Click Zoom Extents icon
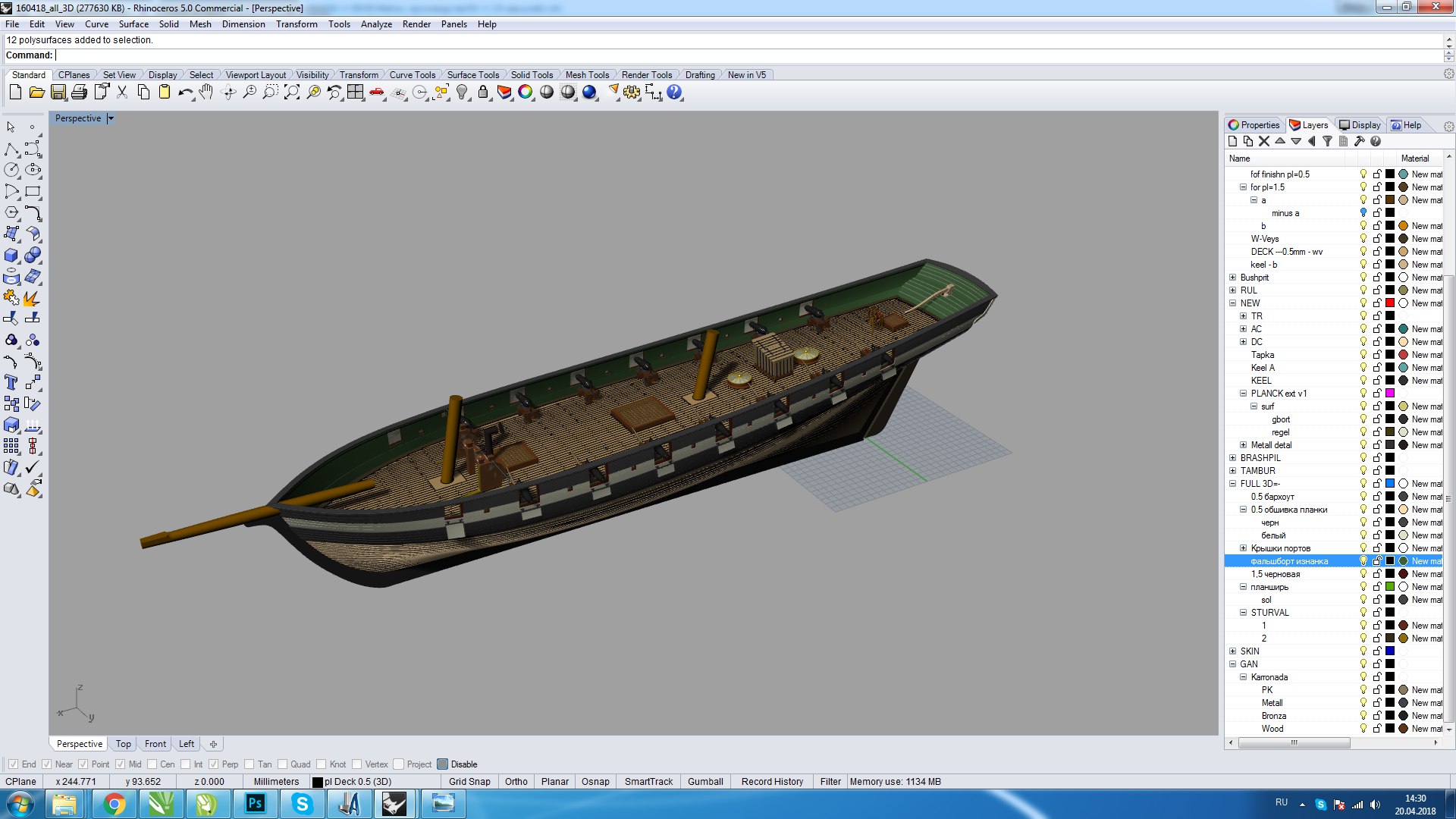1456x819 pixels. point(292,93)
